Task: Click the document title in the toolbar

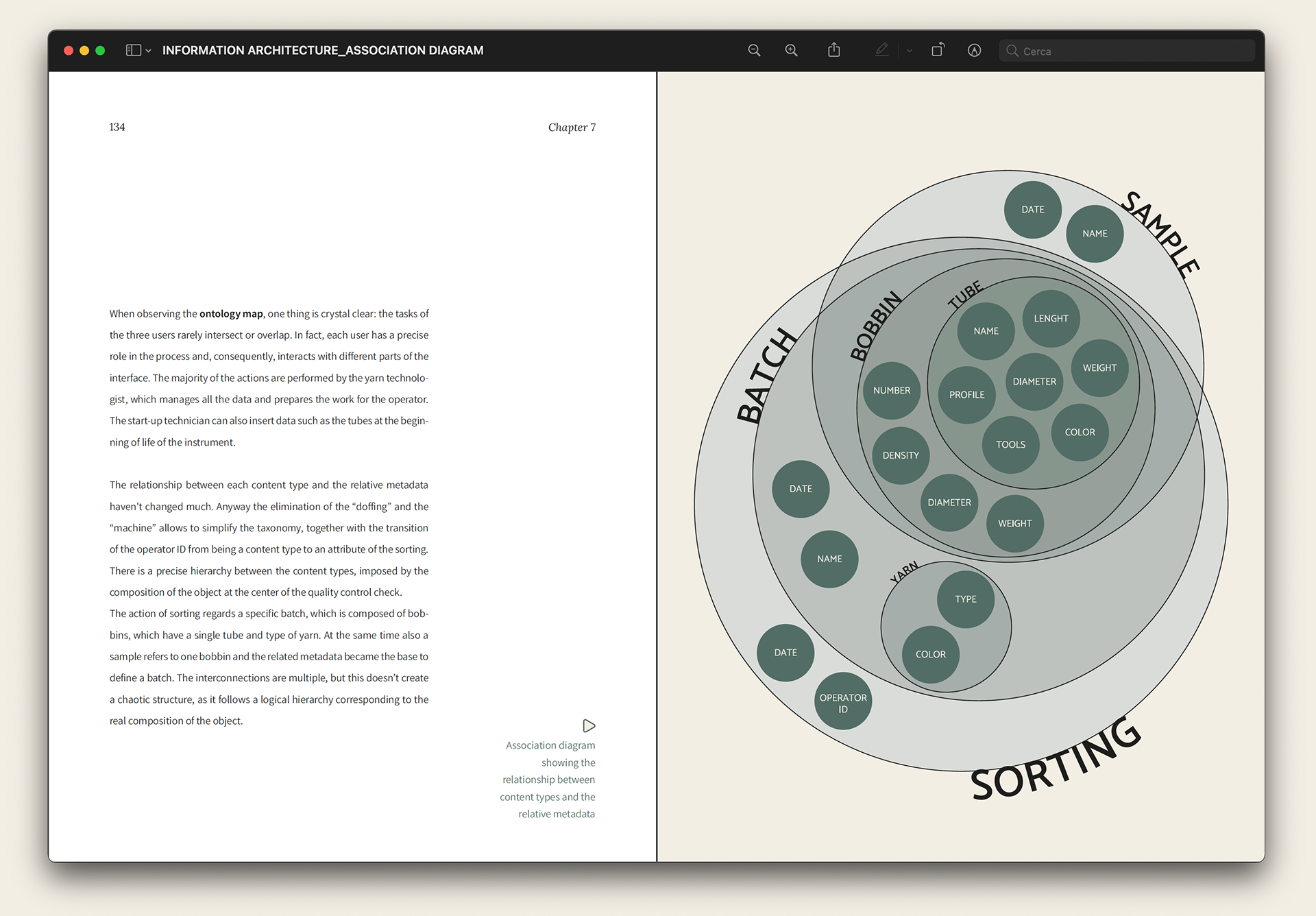Action: (x=323, y=50)
